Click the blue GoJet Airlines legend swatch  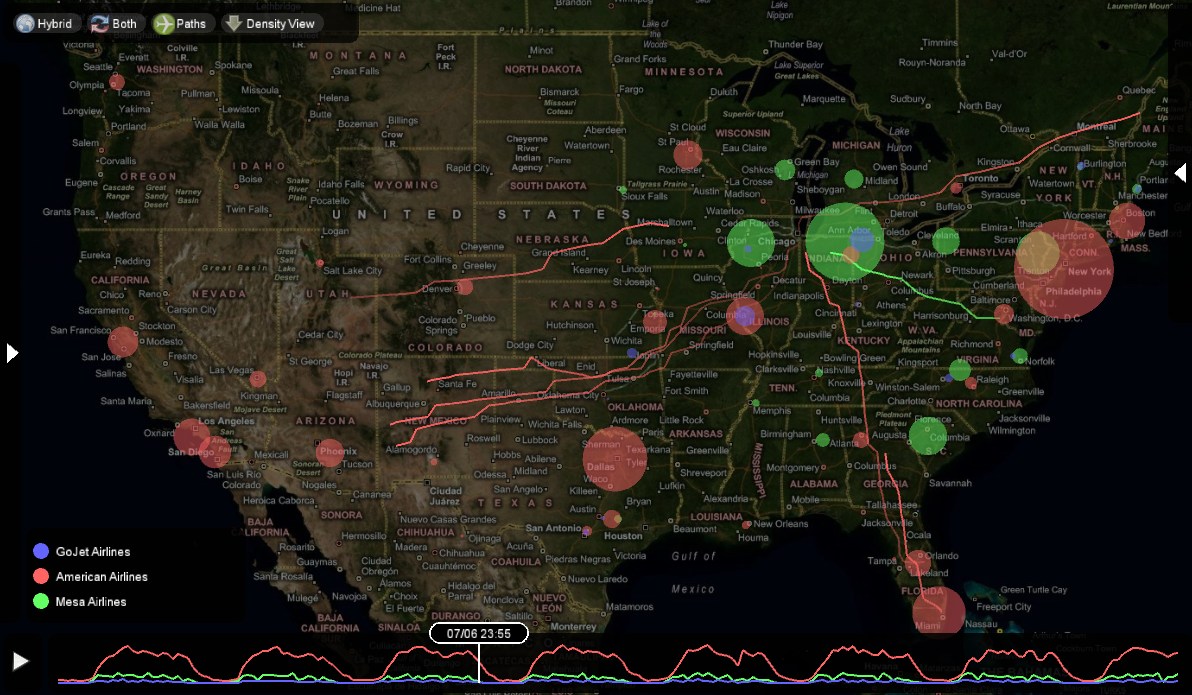[41, 551]
